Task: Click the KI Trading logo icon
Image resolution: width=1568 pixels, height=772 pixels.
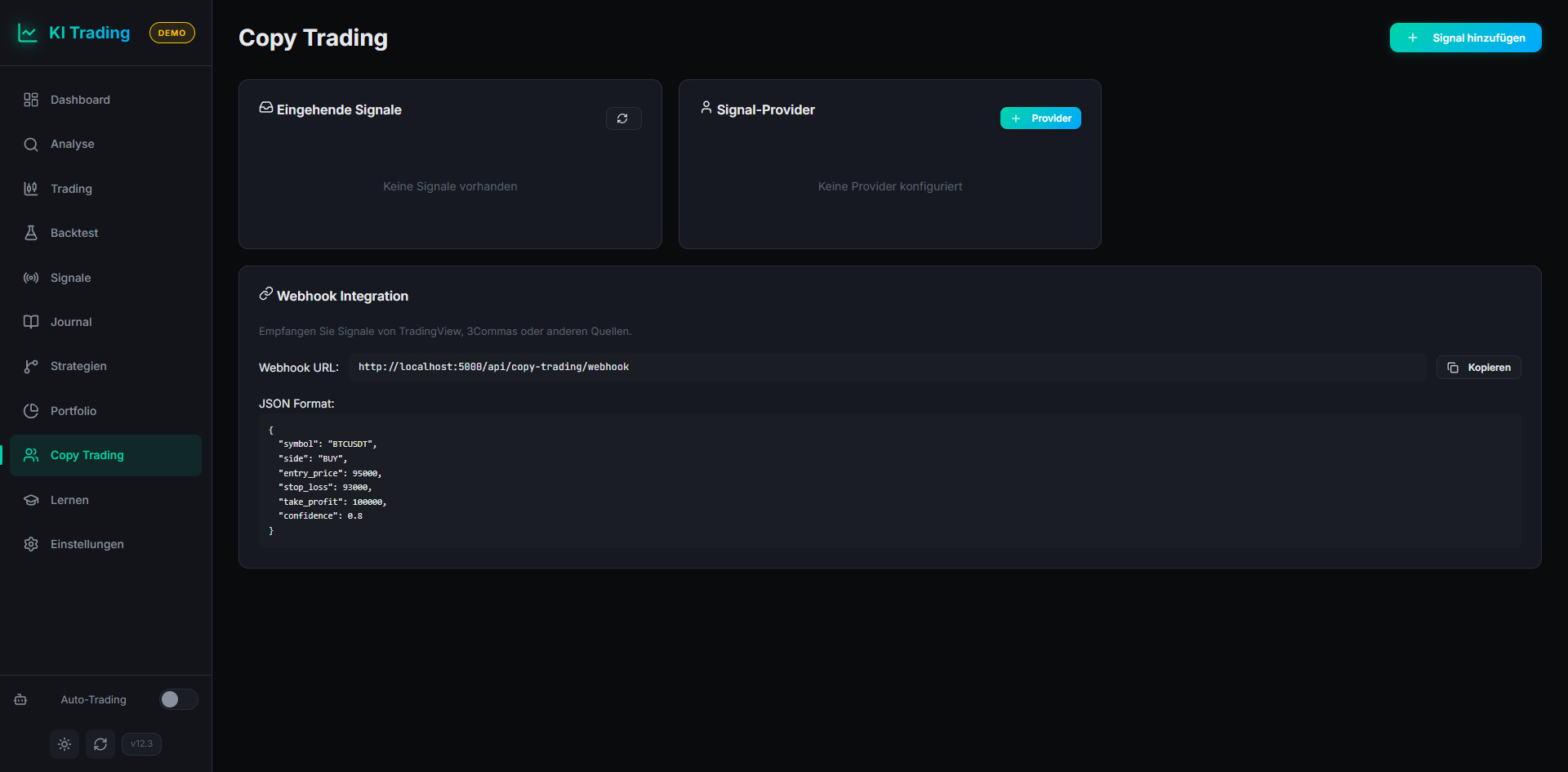Action: point(28,33)
